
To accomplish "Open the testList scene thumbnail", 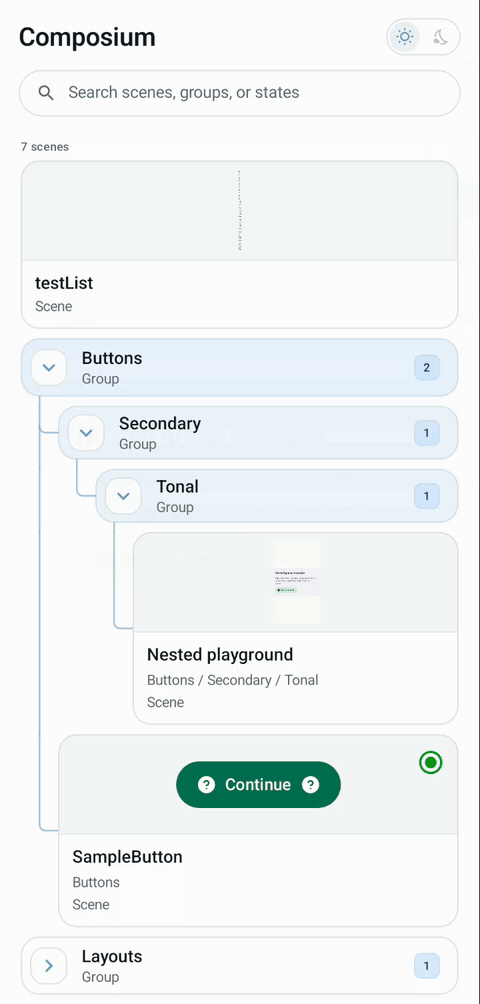I will pos(239,211).
